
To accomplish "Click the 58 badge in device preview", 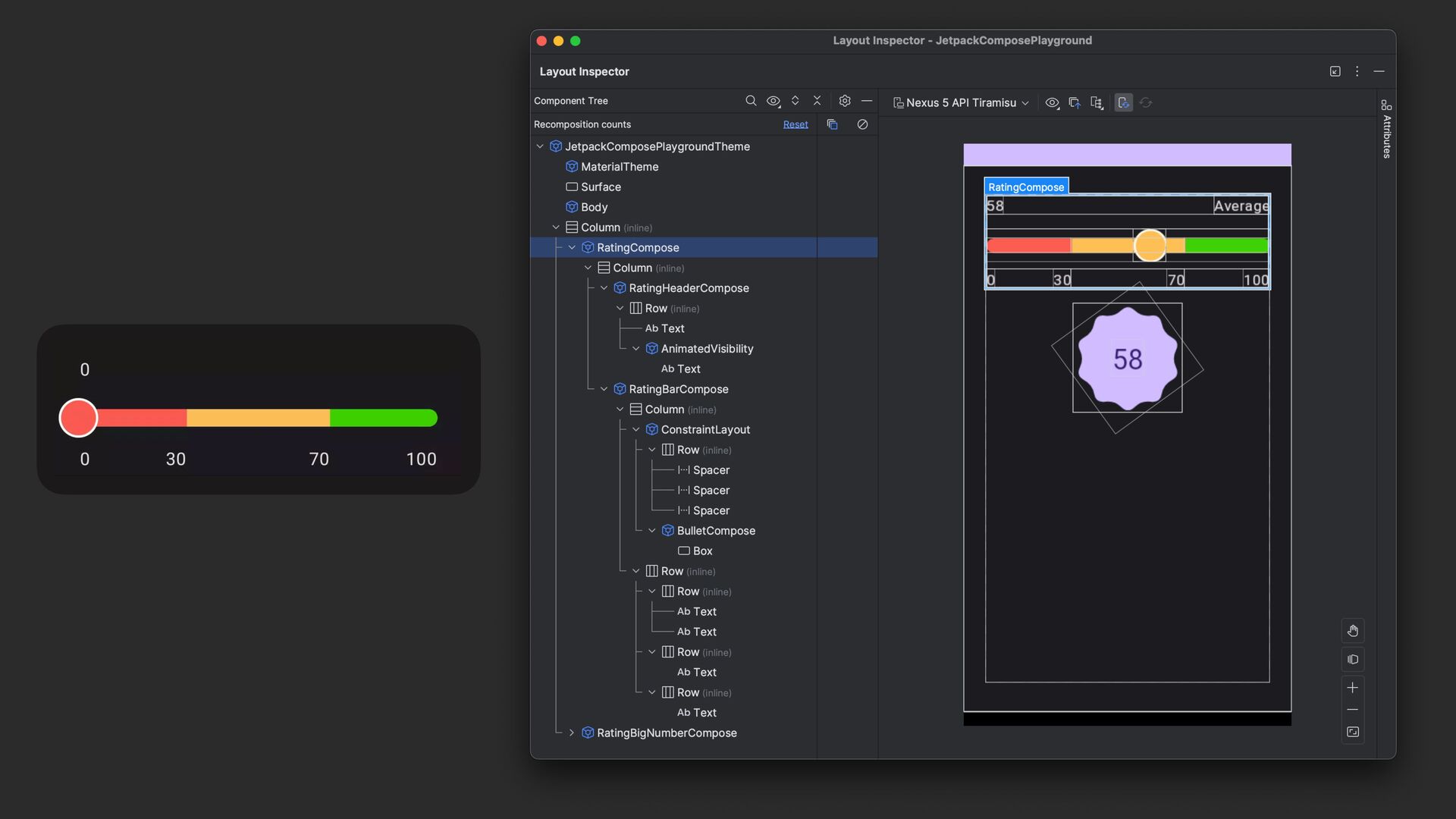I will click(x=1128, y=359).
